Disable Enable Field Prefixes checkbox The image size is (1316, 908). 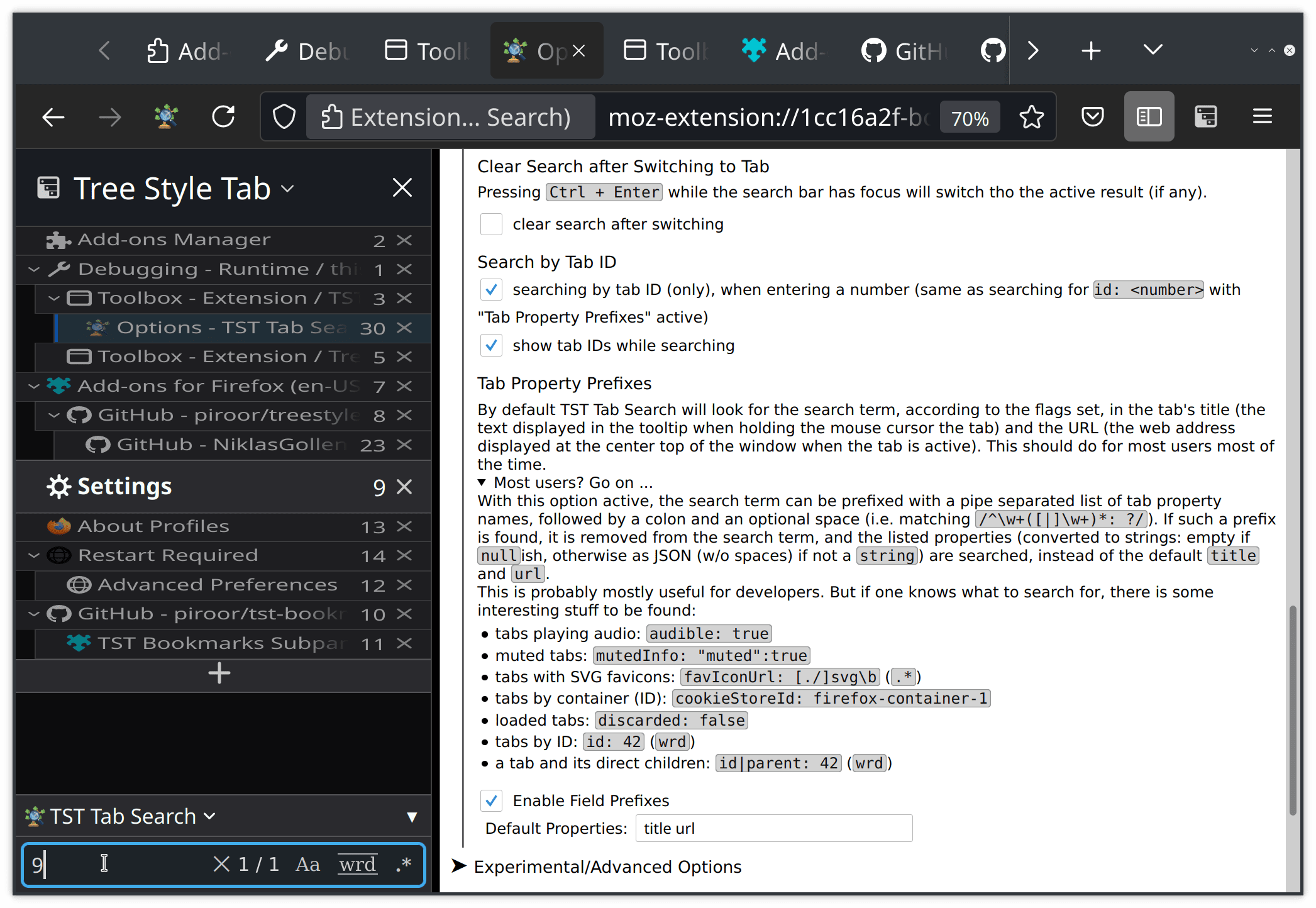491,801
